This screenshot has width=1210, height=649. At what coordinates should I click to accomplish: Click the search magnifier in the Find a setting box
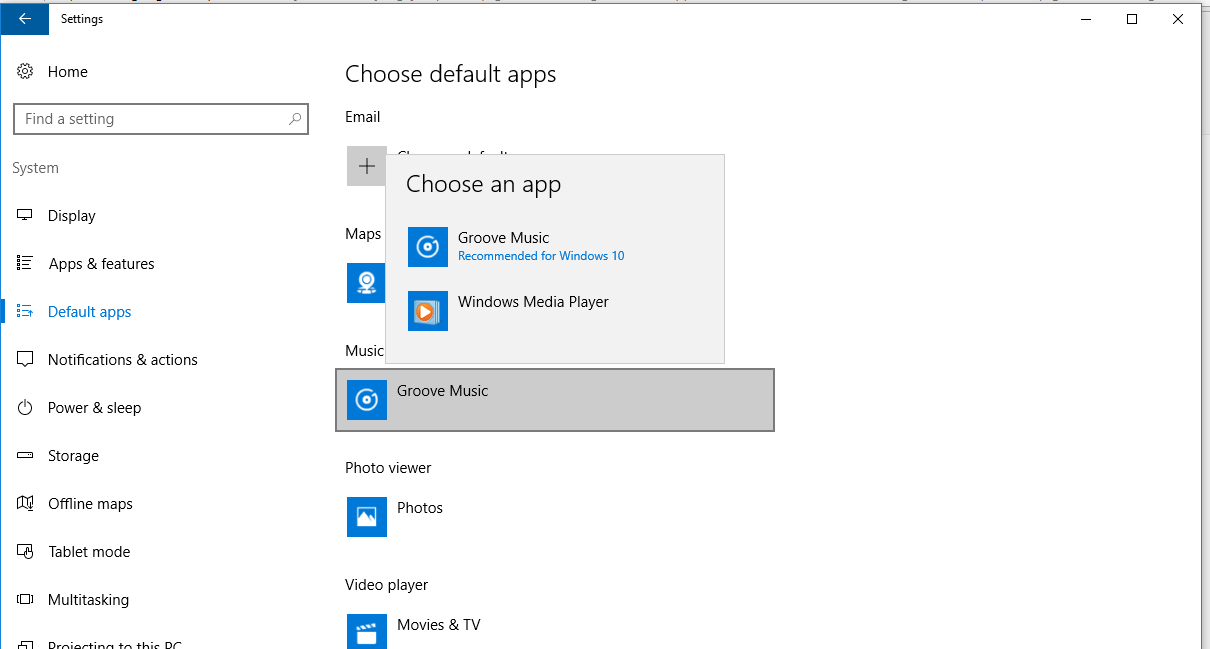295,119
